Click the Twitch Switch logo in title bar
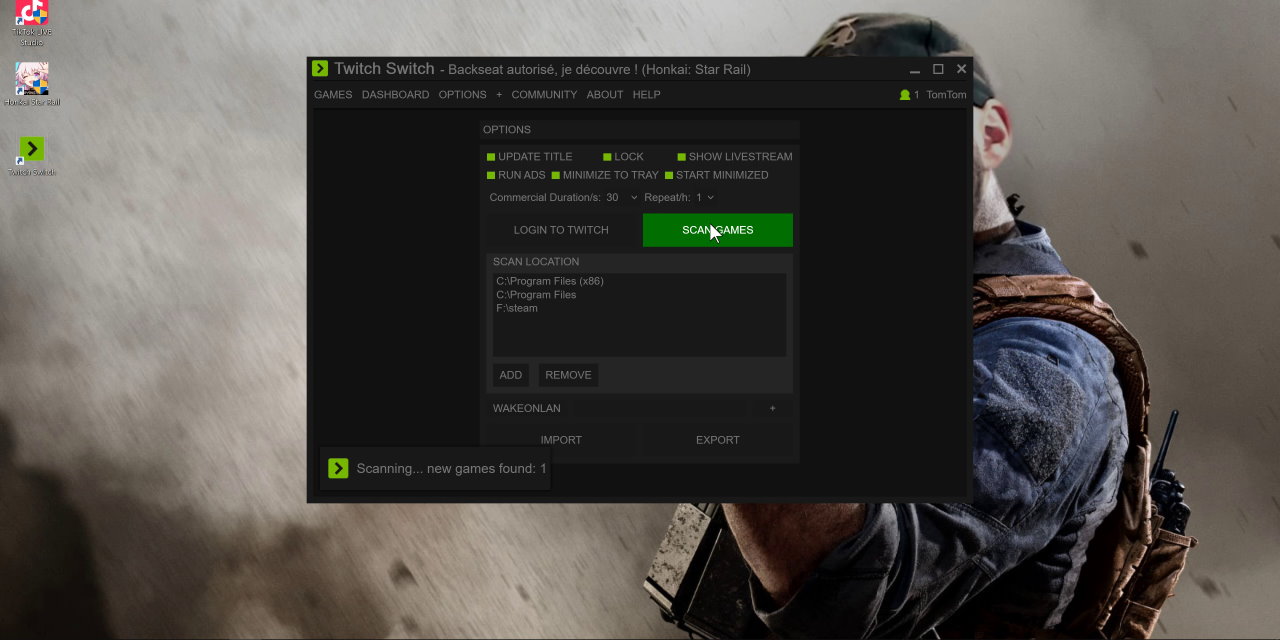Image resolution: width=1280 pixels, height=640 pixels. [x=320, y=69]
